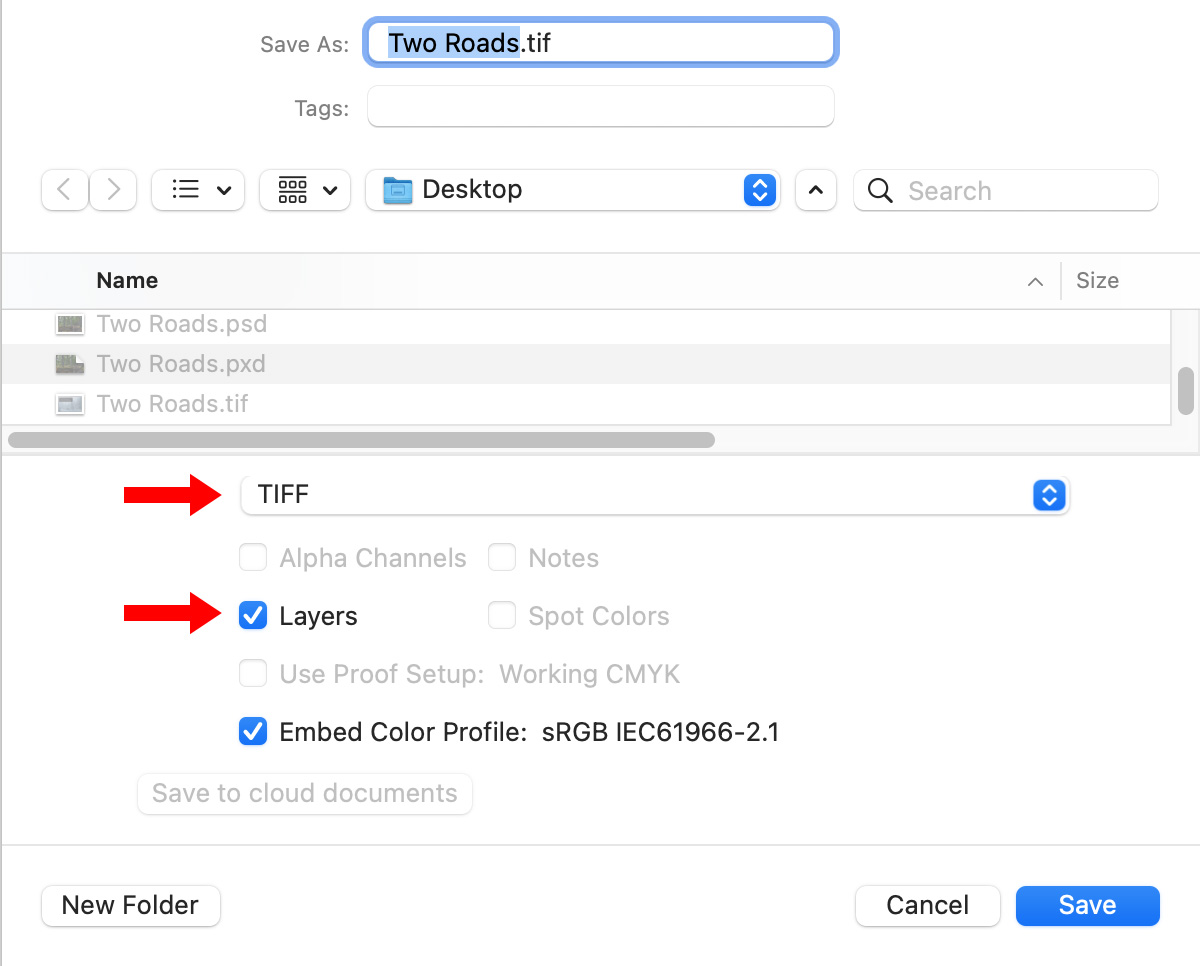The image size is (1200, 966).
Task: Disable Embed Color Profile checkbox
Action: point(253,732)
